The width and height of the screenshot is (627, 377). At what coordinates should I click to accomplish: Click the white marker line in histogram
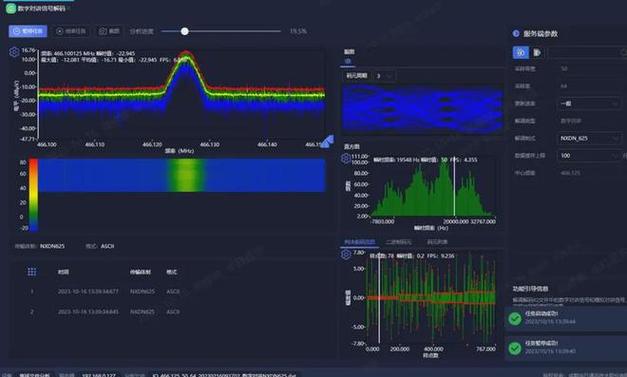click(x=454, y=186)
